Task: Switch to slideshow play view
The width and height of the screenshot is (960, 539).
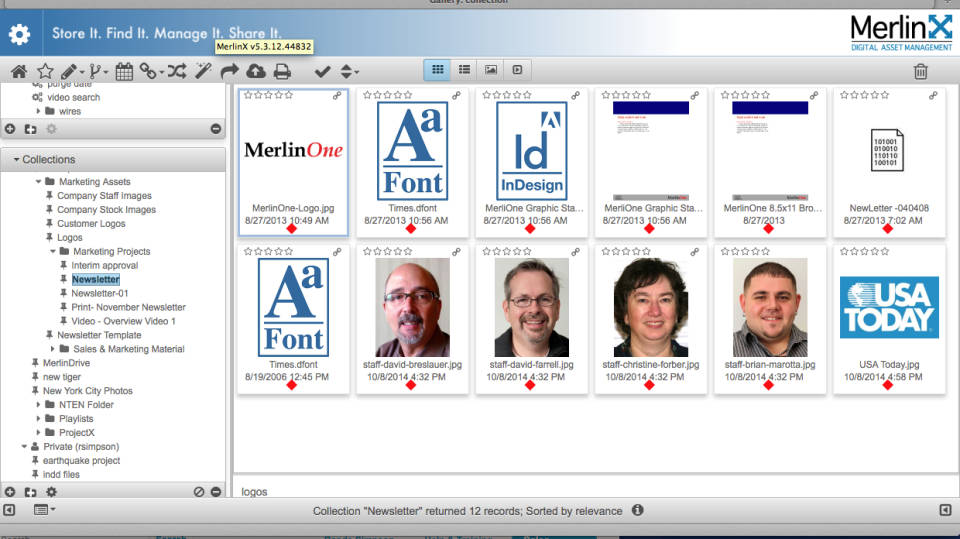Action: pyautogui.click(x=517, y=70)
